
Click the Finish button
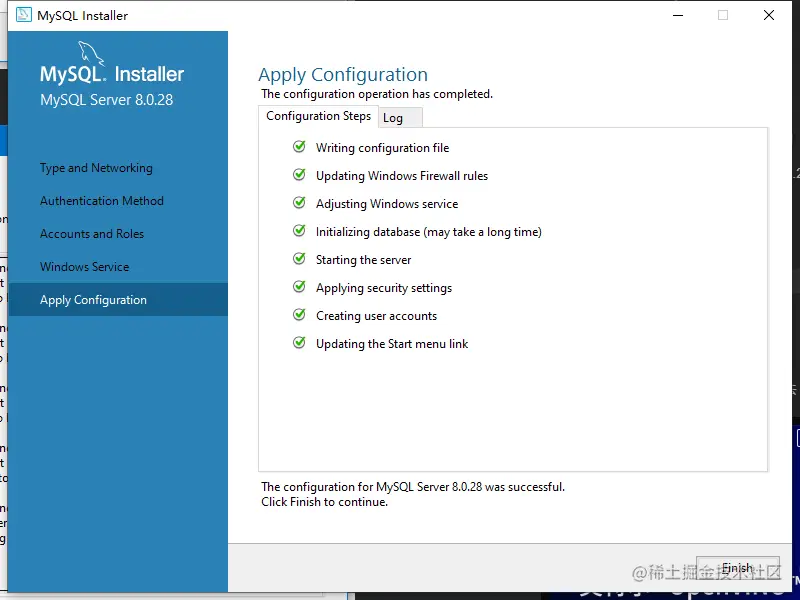(738, 568)
